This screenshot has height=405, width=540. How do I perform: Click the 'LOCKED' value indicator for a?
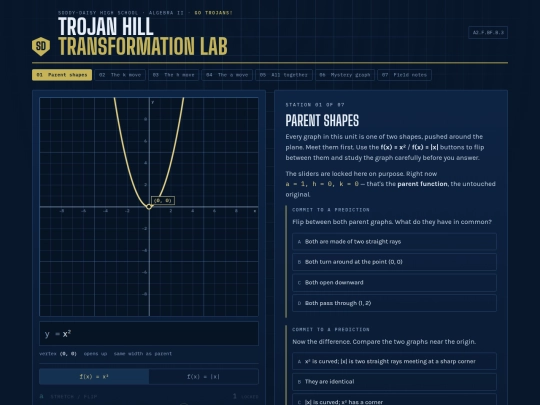[249, 397]
